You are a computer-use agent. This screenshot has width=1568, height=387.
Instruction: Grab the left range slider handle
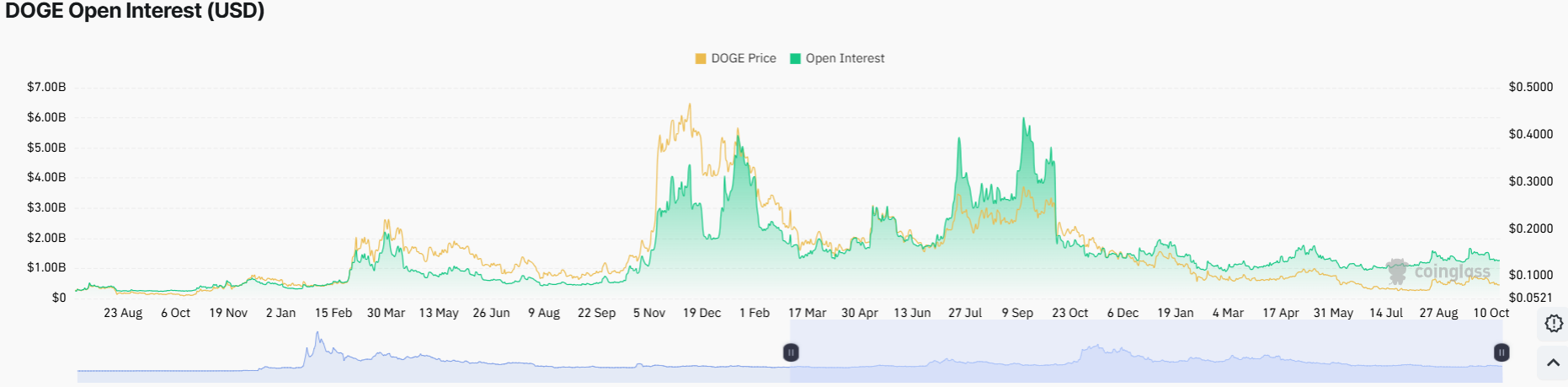pos(791,352)
